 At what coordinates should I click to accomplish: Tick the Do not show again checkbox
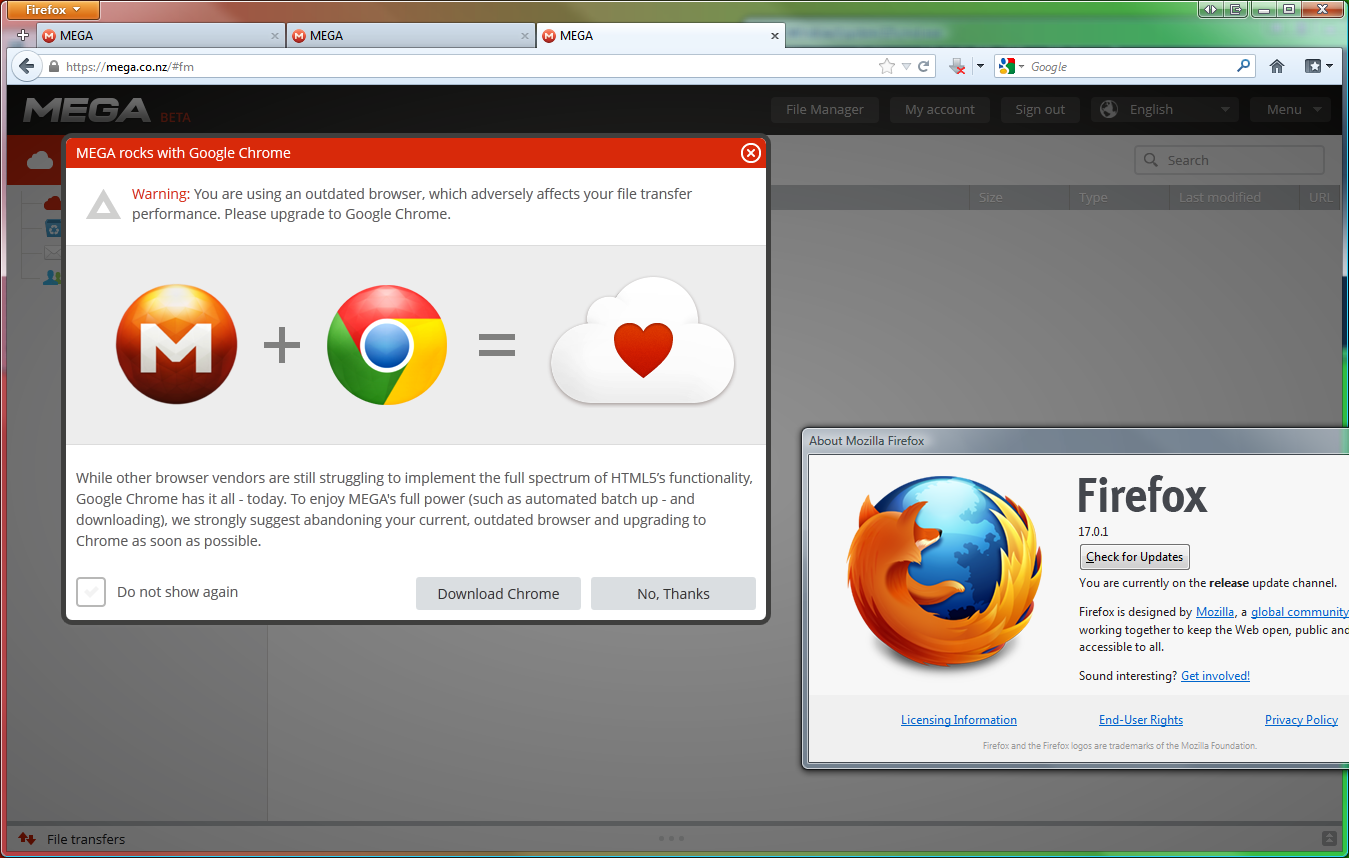tap(91, 592)
